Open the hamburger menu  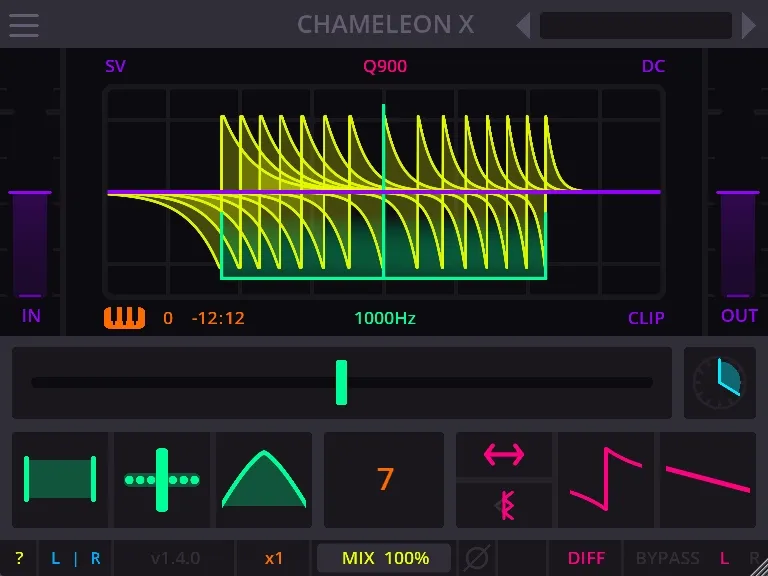24,25
